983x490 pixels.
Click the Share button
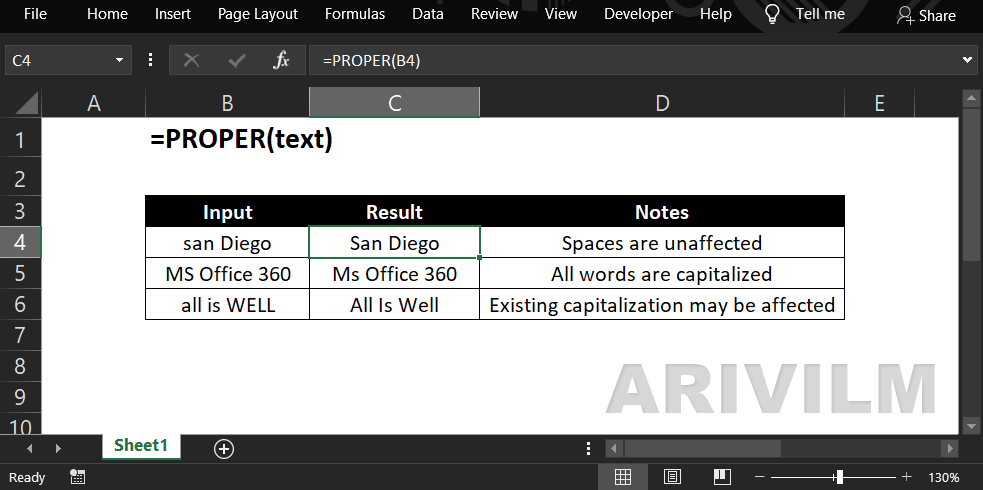[926, 15]
